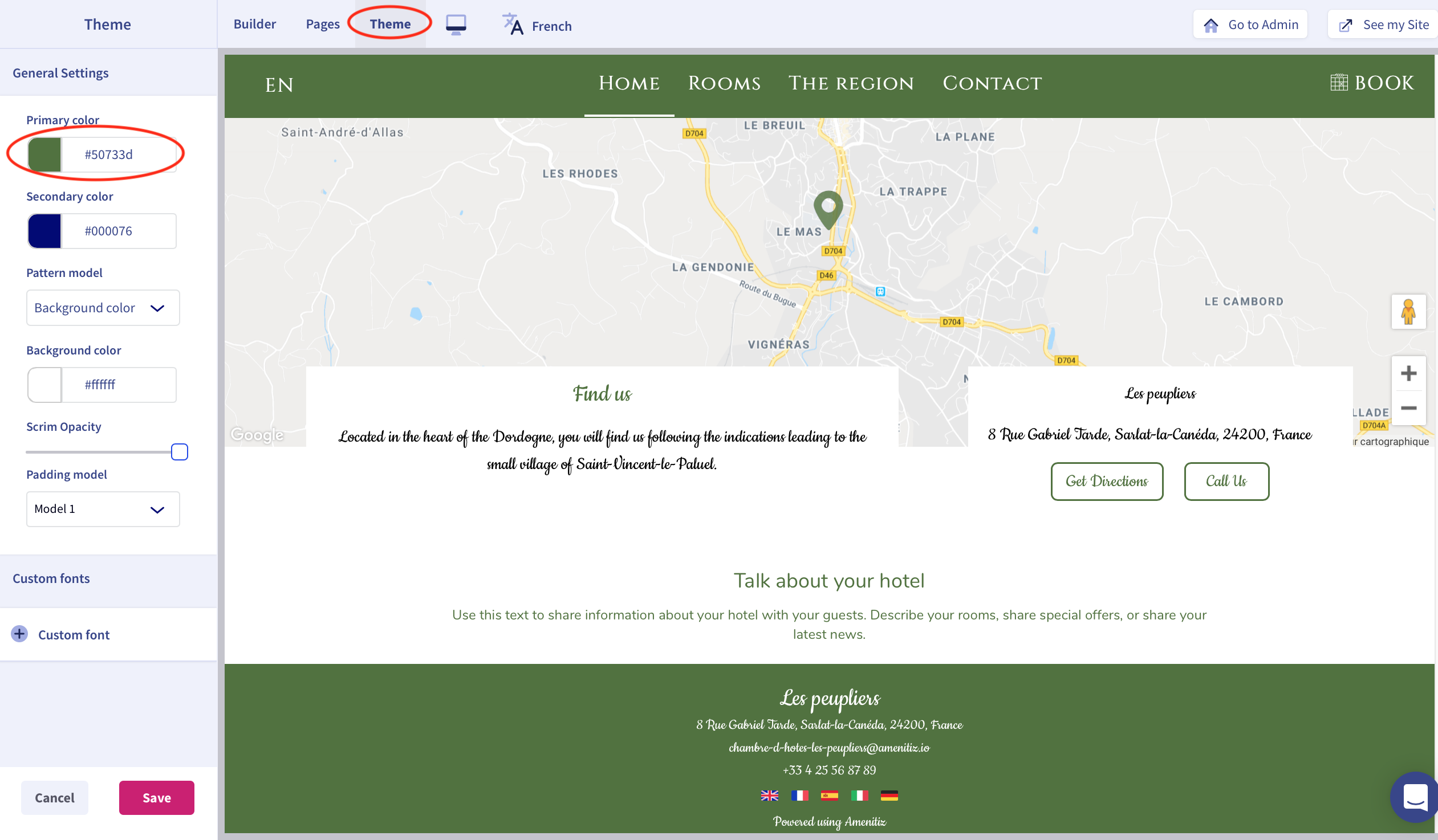Open the HOME menu item
The image size is (1438, 840).
[x=629, y=83]
